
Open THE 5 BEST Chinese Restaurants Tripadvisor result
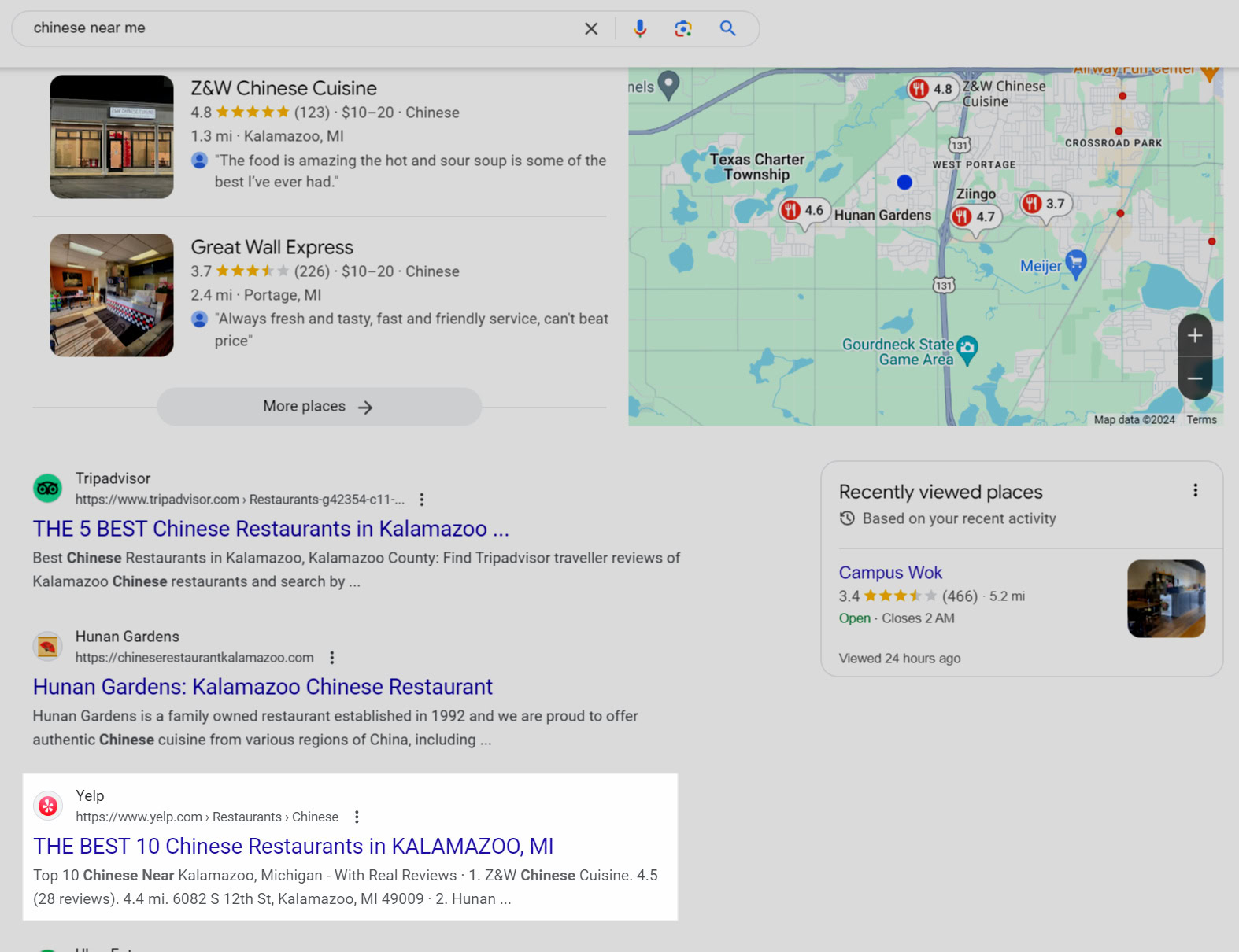[x=271, y=529]
